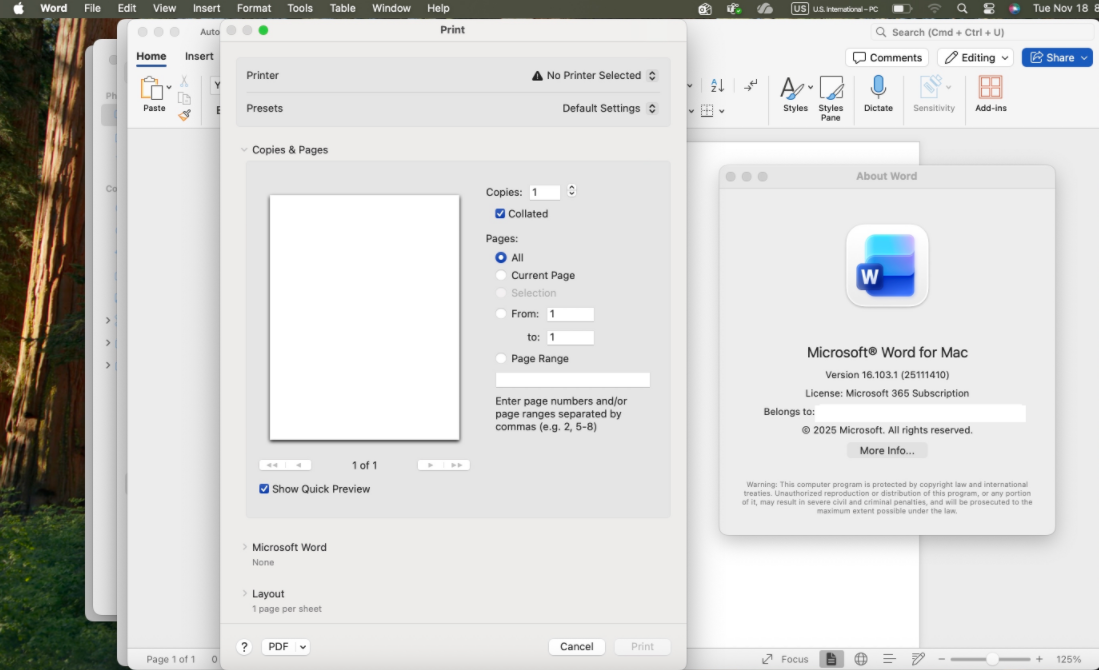The height and width of the screenshot is (670, 1099).
Task: Click the Focus mode icon in status bar
Action: [767, 659]
